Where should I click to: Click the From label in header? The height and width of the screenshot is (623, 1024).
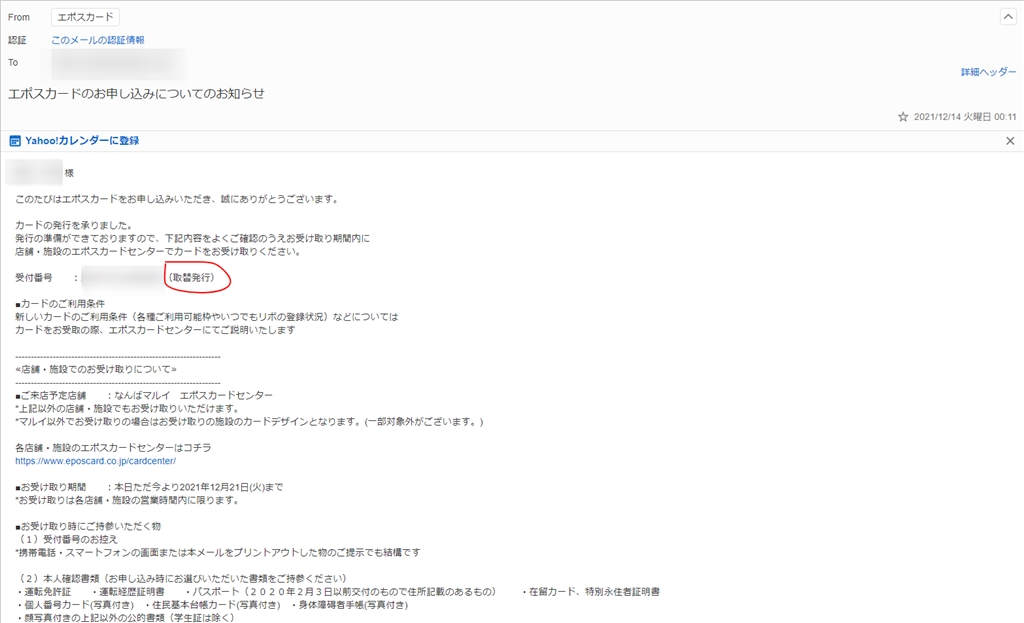pos(19,17)
